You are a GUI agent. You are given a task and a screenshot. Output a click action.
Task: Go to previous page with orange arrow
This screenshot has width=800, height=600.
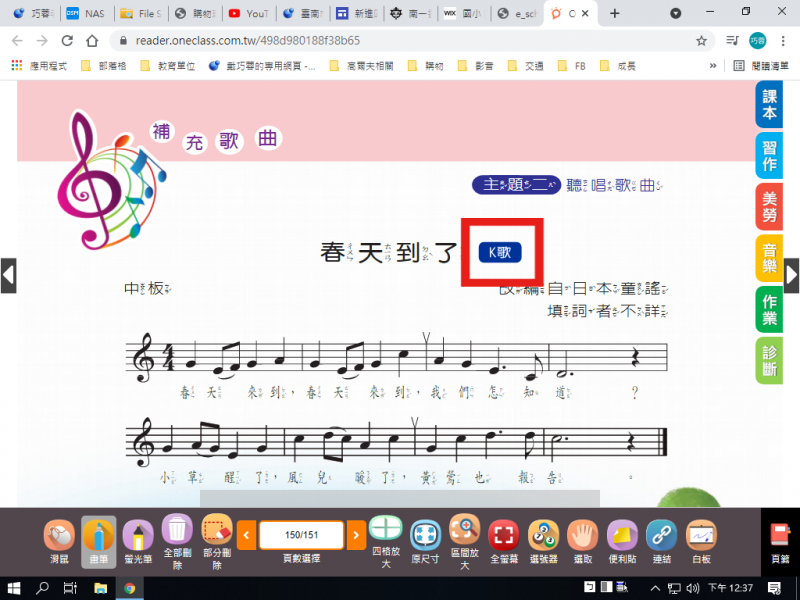[x=246, y=535]
